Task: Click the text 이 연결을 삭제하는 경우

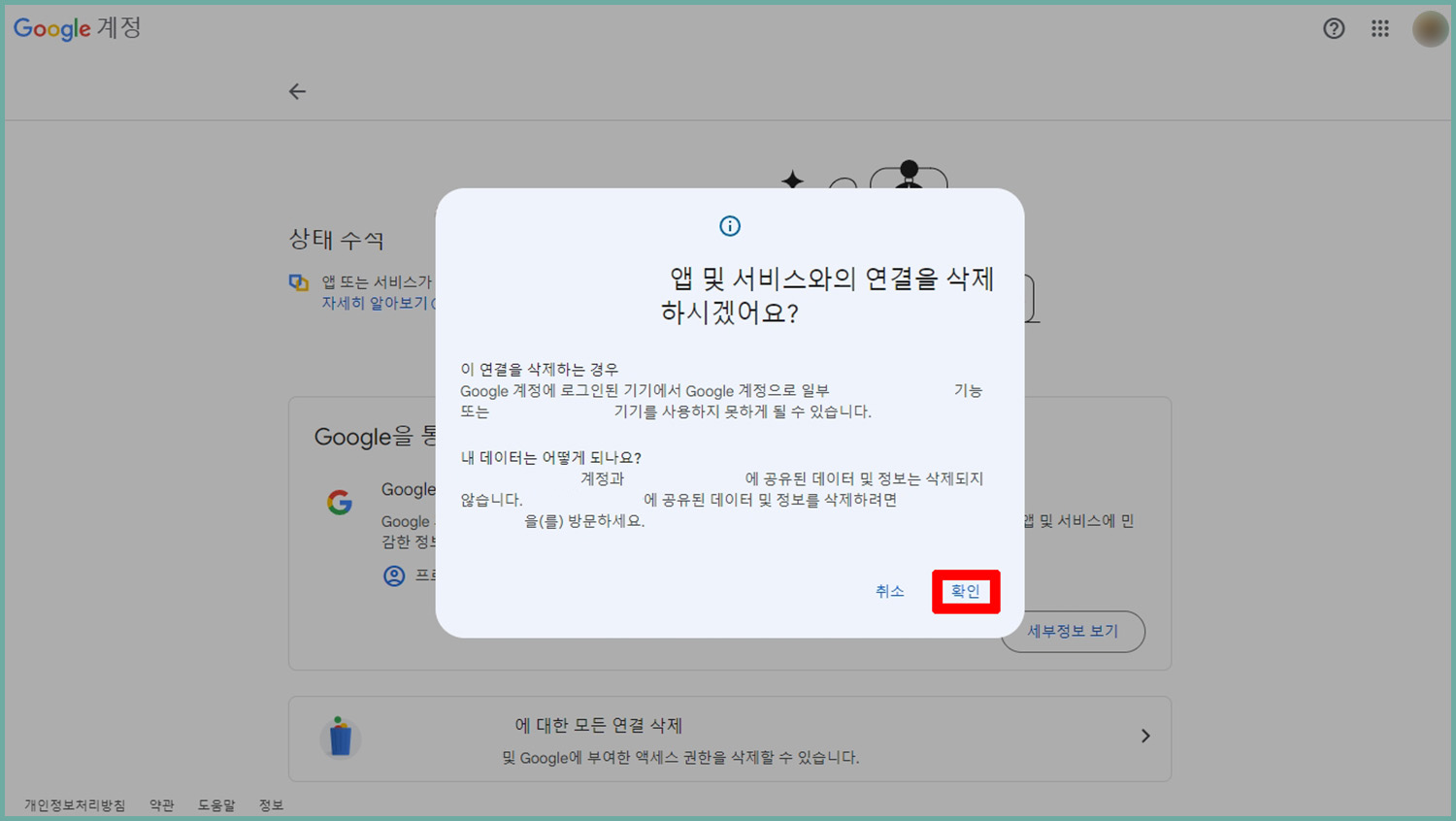Action: coord(539,369)
